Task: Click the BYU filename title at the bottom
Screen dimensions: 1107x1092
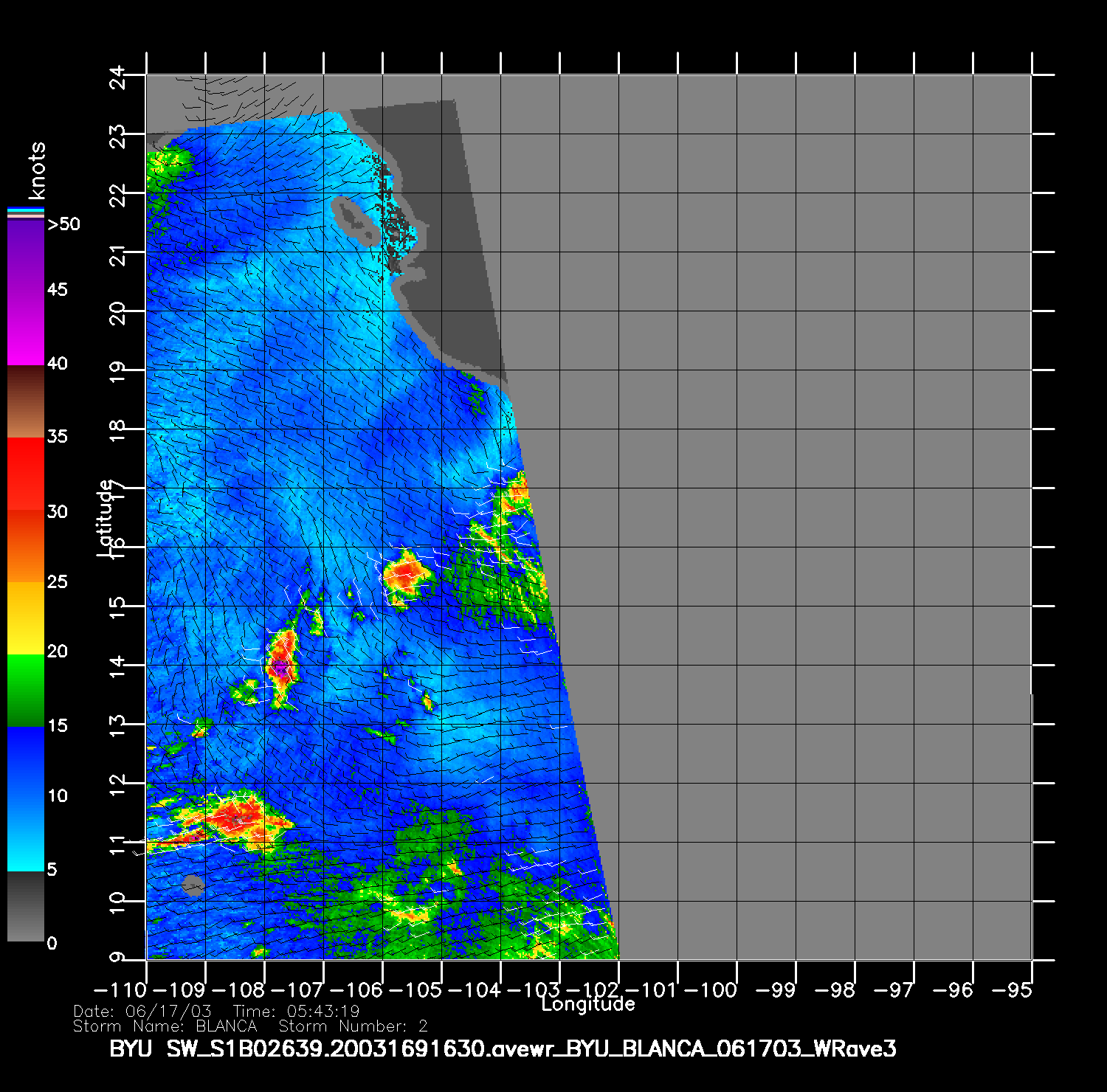Action: click(x=503, y=1048)
